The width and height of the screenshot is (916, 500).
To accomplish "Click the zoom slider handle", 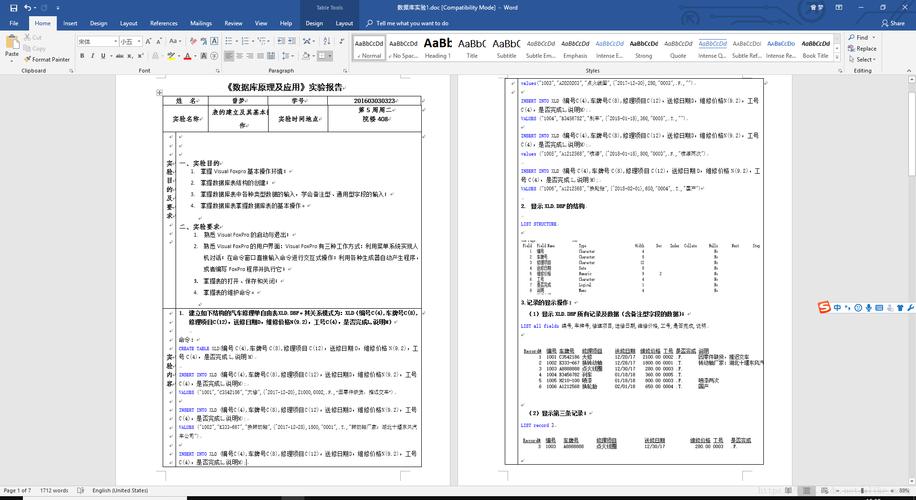I will click(x=862, y=491).
